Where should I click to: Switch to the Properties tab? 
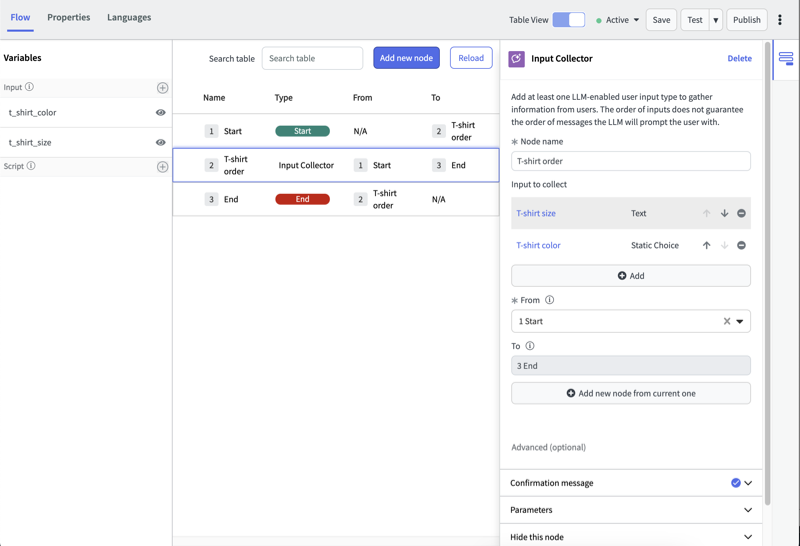(x=69, y=17)
